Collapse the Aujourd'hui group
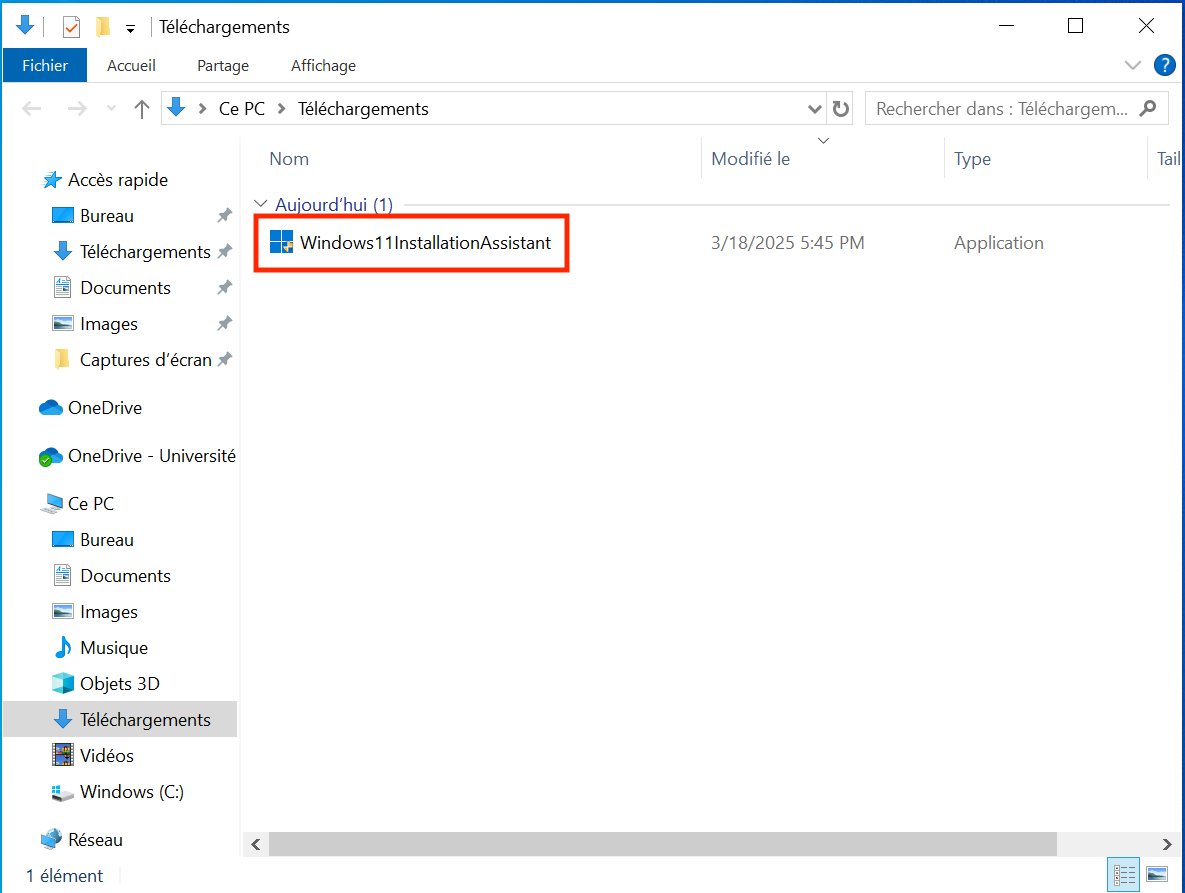Image resolution: width=1185 pixels, height=893 pixels. (x=261, y=204)
